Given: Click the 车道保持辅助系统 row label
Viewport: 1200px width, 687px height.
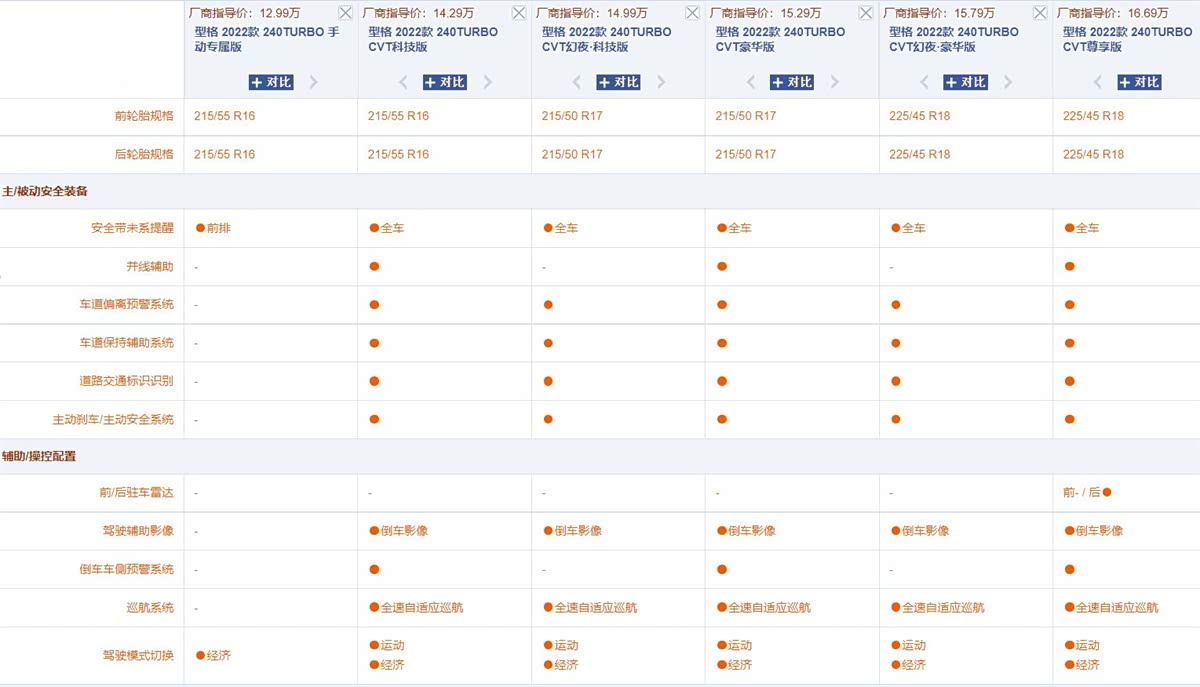Looking at the screenshot, I should coord(127,343).
